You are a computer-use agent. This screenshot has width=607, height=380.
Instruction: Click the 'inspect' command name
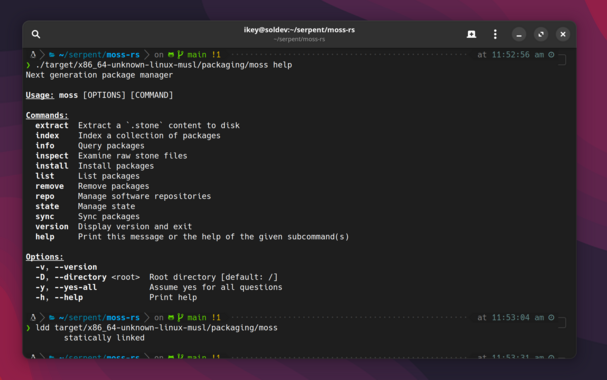coord(52,156)
